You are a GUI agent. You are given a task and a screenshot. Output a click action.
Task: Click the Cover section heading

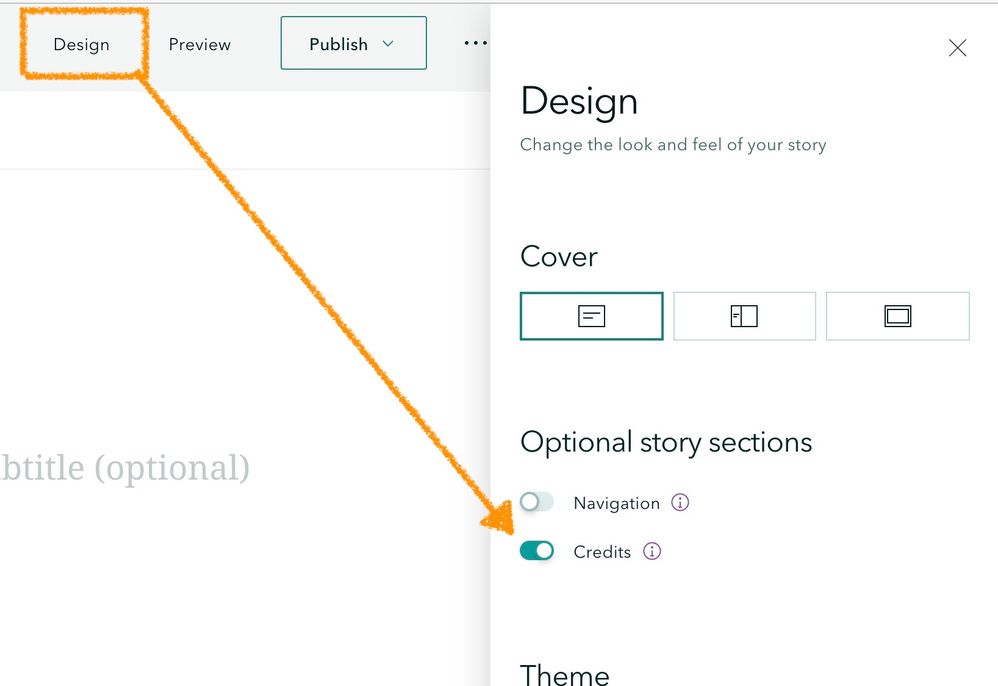coord(559,256)
